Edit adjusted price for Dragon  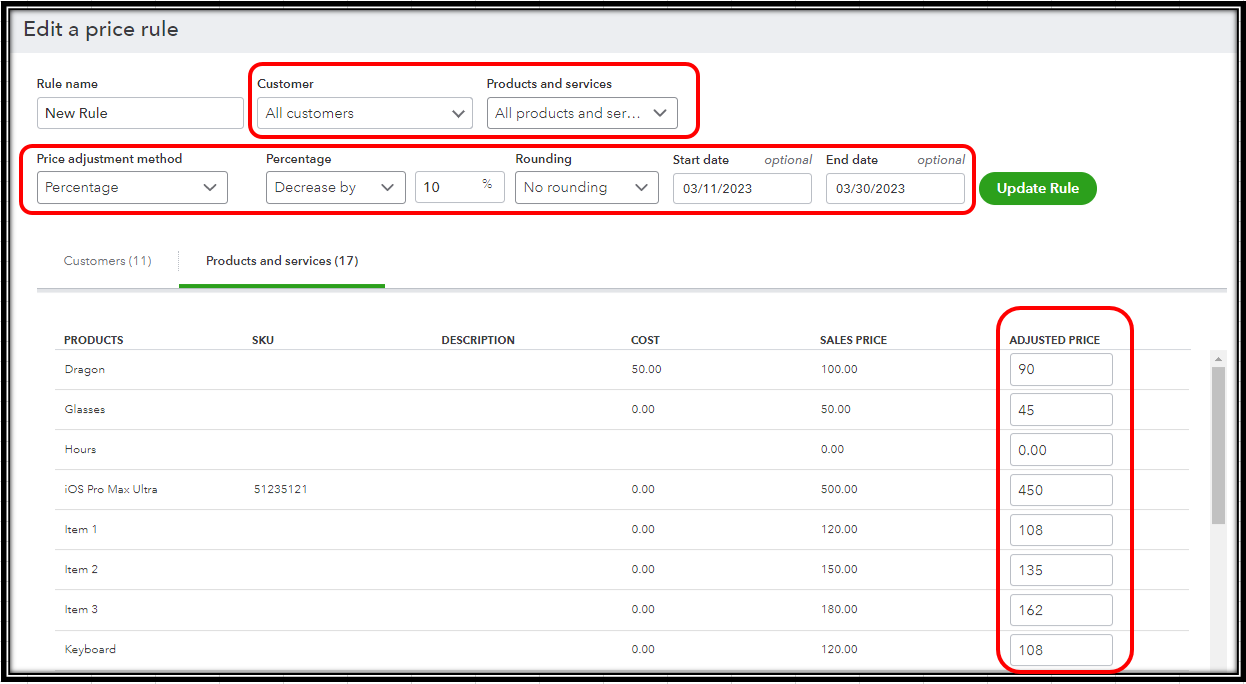click(1060, 369)
